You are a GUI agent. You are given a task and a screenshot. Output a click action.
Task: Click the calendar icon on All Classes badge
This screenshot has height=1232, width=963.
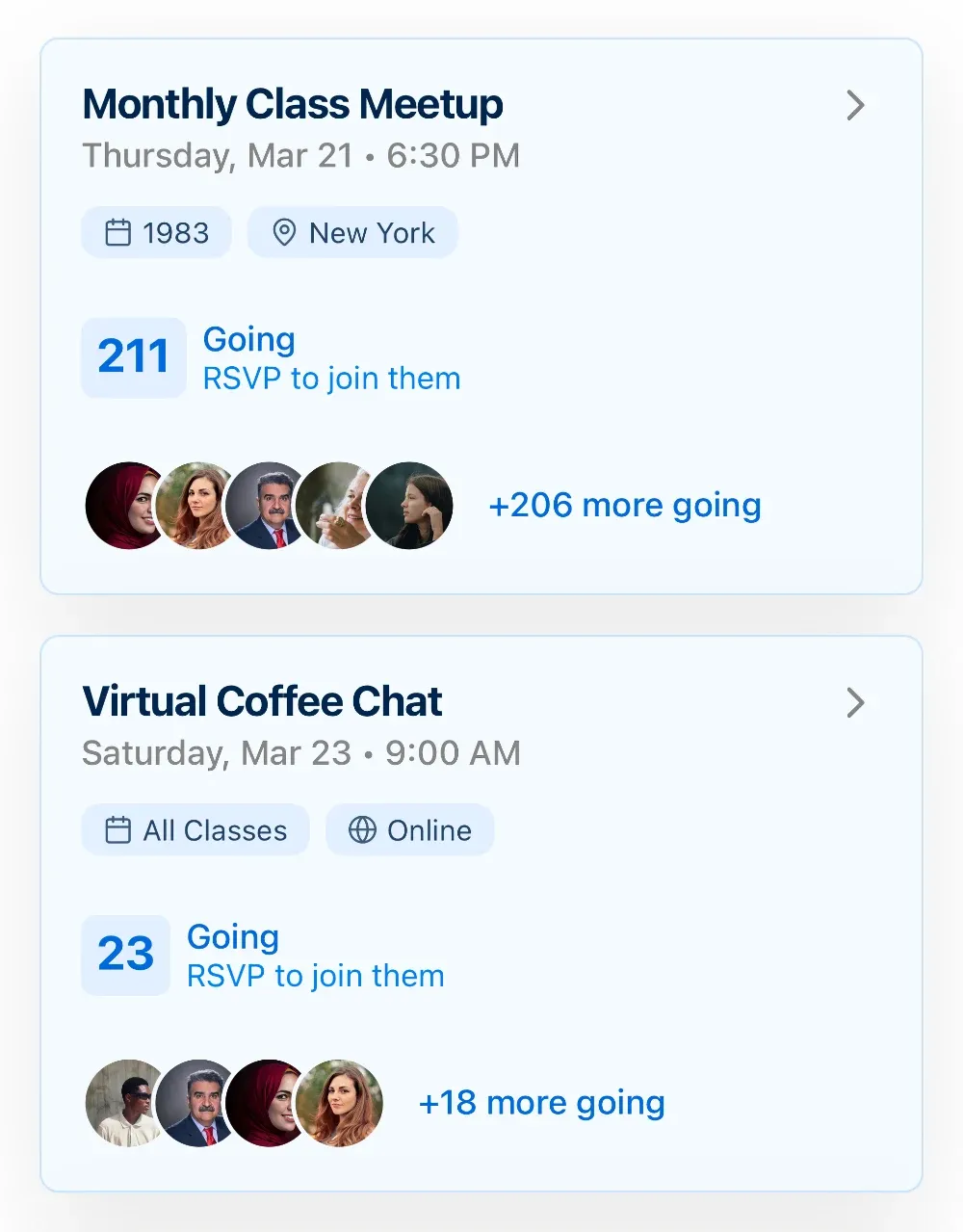117,829
